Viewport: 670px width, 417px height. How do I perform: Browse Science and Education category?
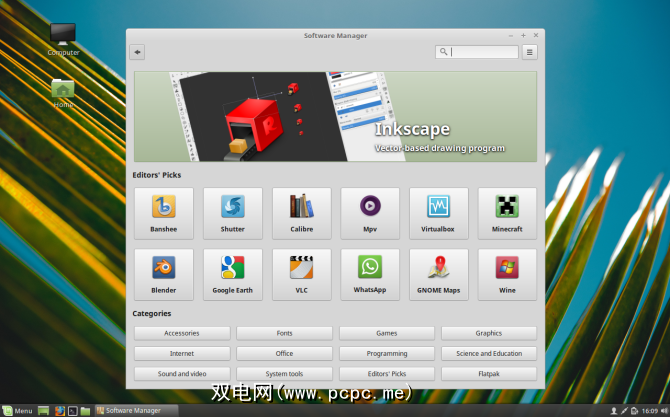click(x=489, y=353)
